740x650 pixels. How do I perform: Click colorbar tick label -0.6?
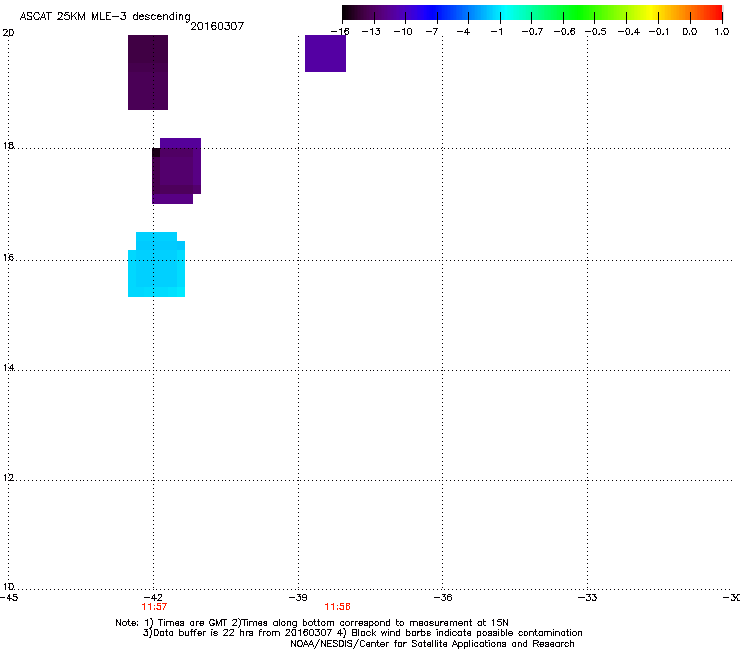[564, 32]
